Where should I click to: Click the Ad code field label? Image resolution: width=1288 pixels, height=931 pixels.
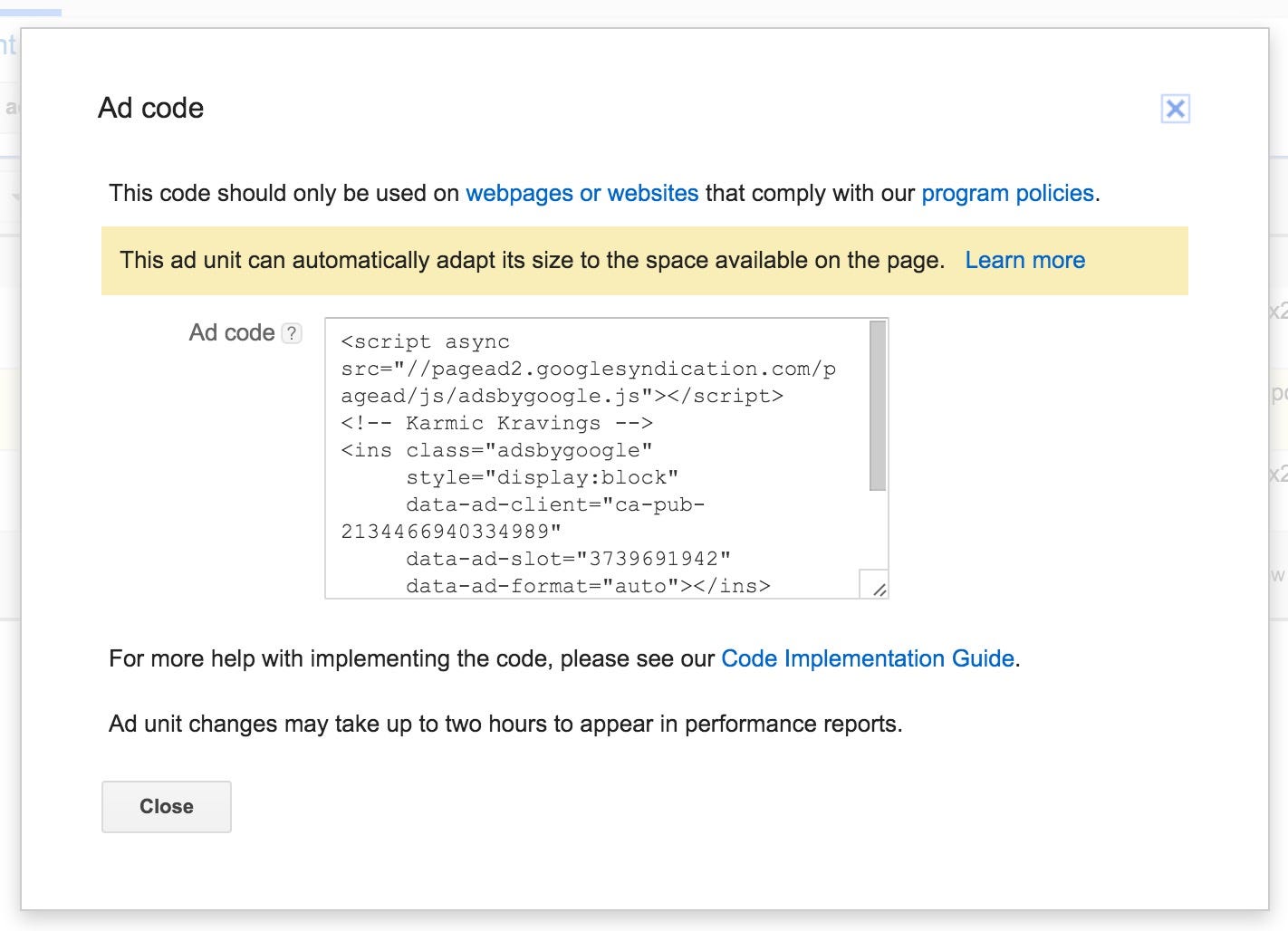[231, 333]
